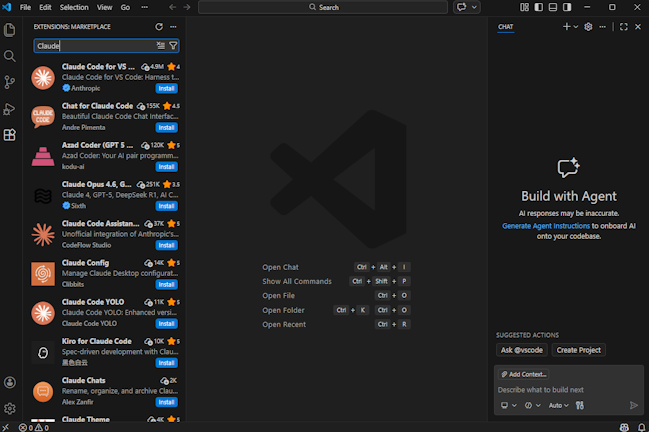Image resolution: width=649 pixels, height=432 pixels.
Task: Open Extensions view more actions menu
Action: 173,26
